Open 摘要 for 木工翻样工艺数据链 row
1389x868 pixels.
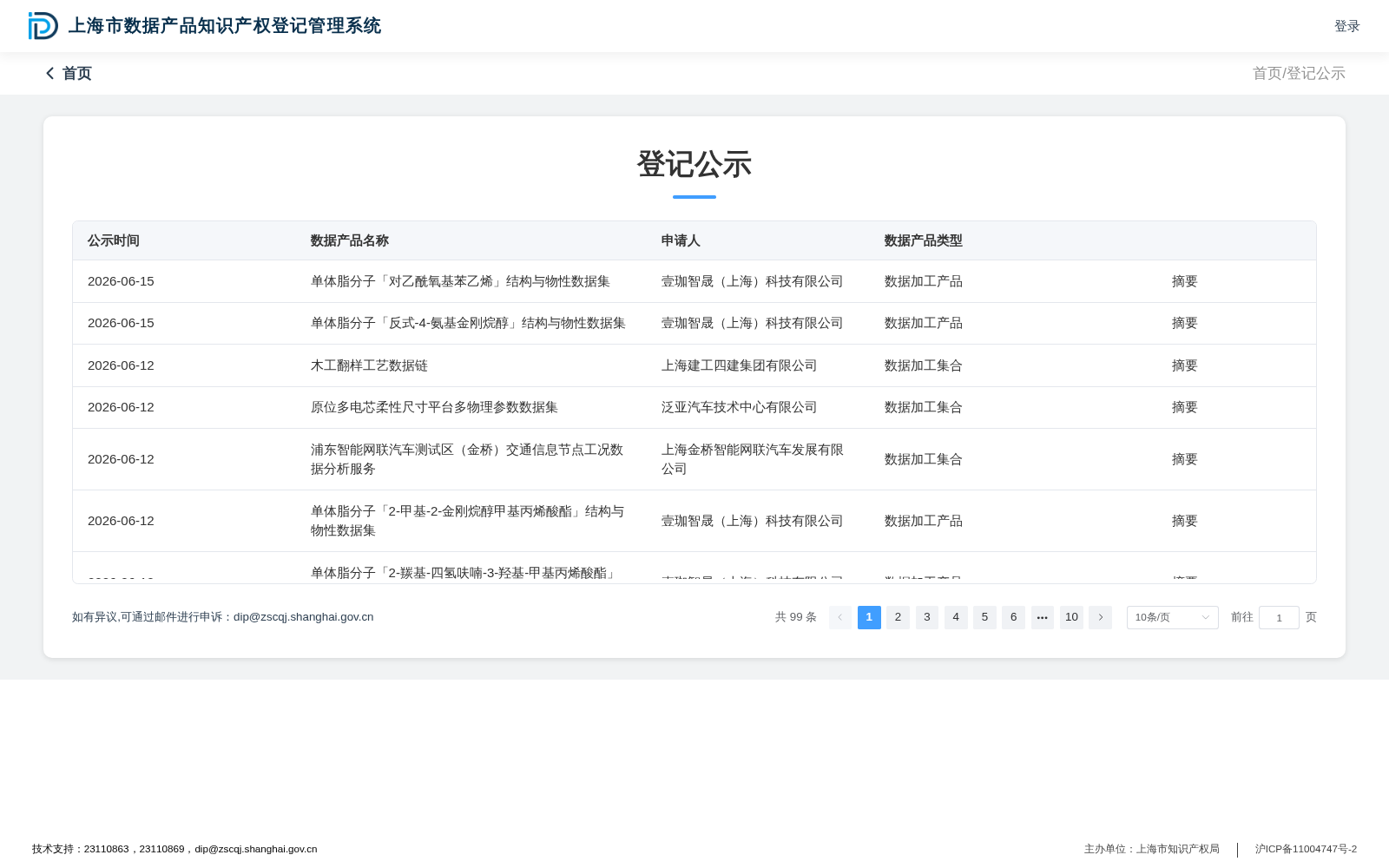point(1184,365)
